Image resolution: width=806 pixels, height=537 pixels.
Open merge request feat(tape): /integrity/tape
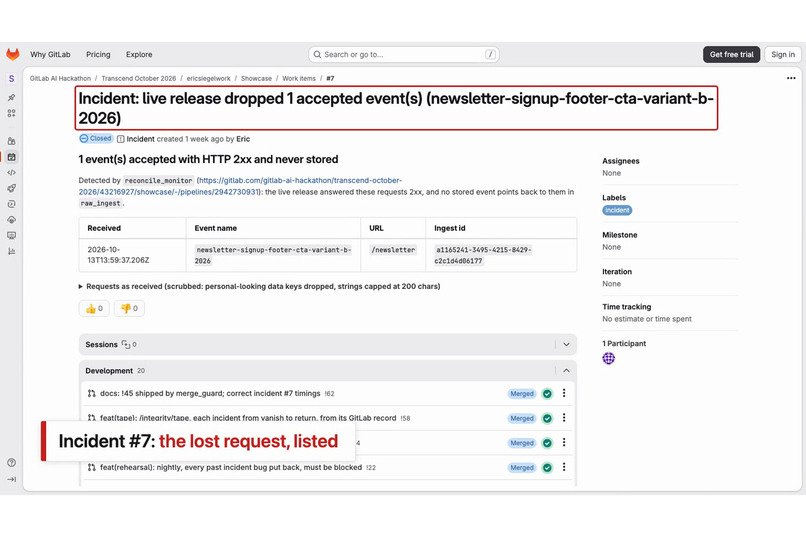click(248, 418)
